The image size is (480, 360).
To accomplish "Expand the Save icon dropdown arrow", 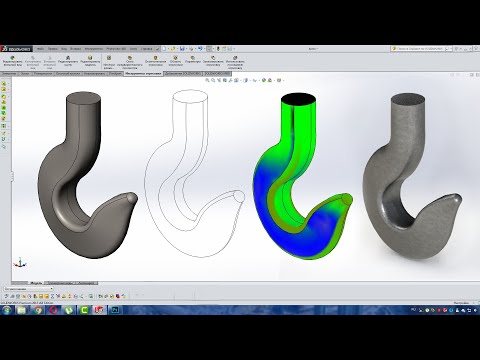I will click(186, 49).
